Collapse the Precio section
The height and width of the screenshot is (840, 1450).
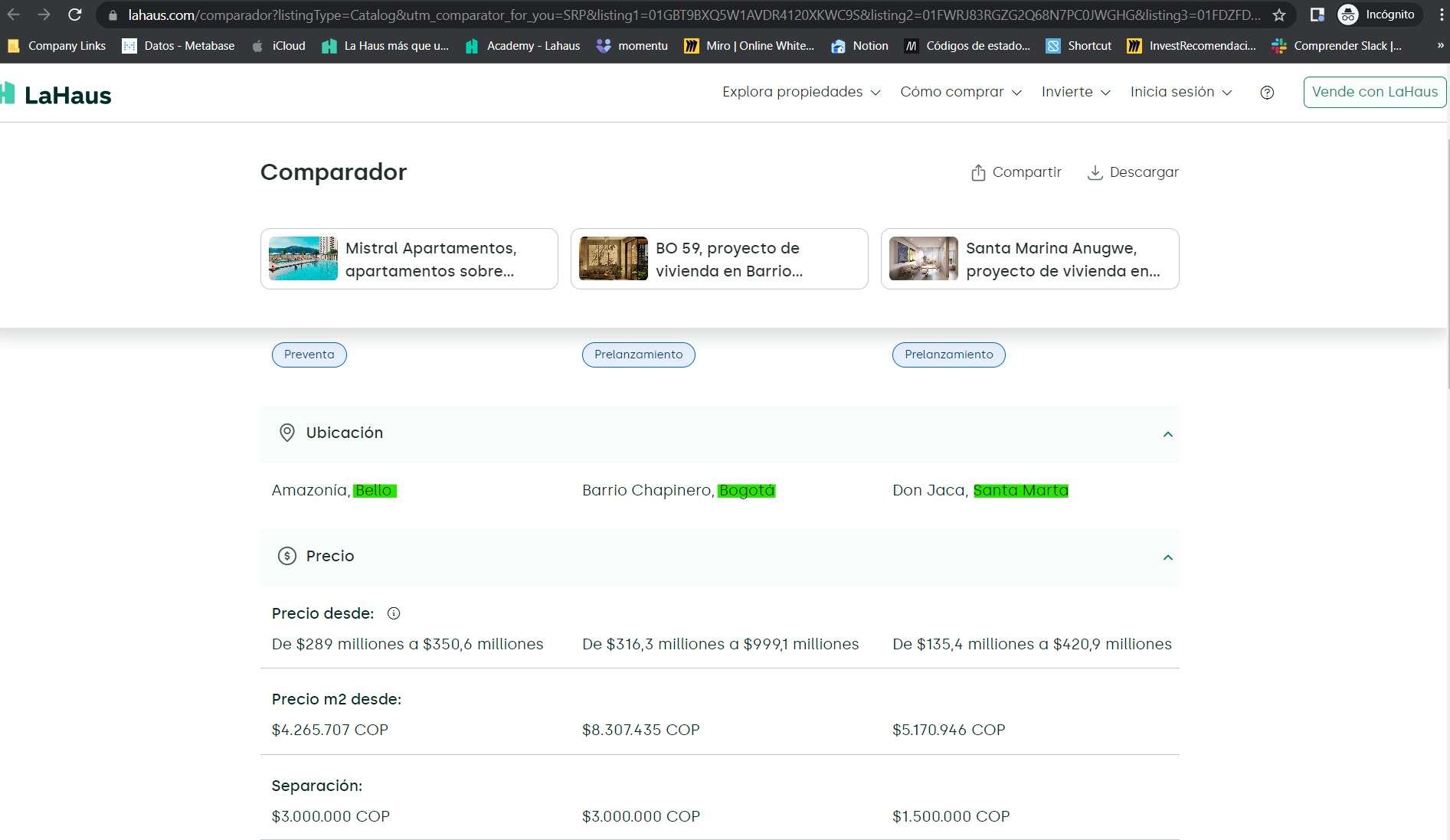coord(1167,557)
